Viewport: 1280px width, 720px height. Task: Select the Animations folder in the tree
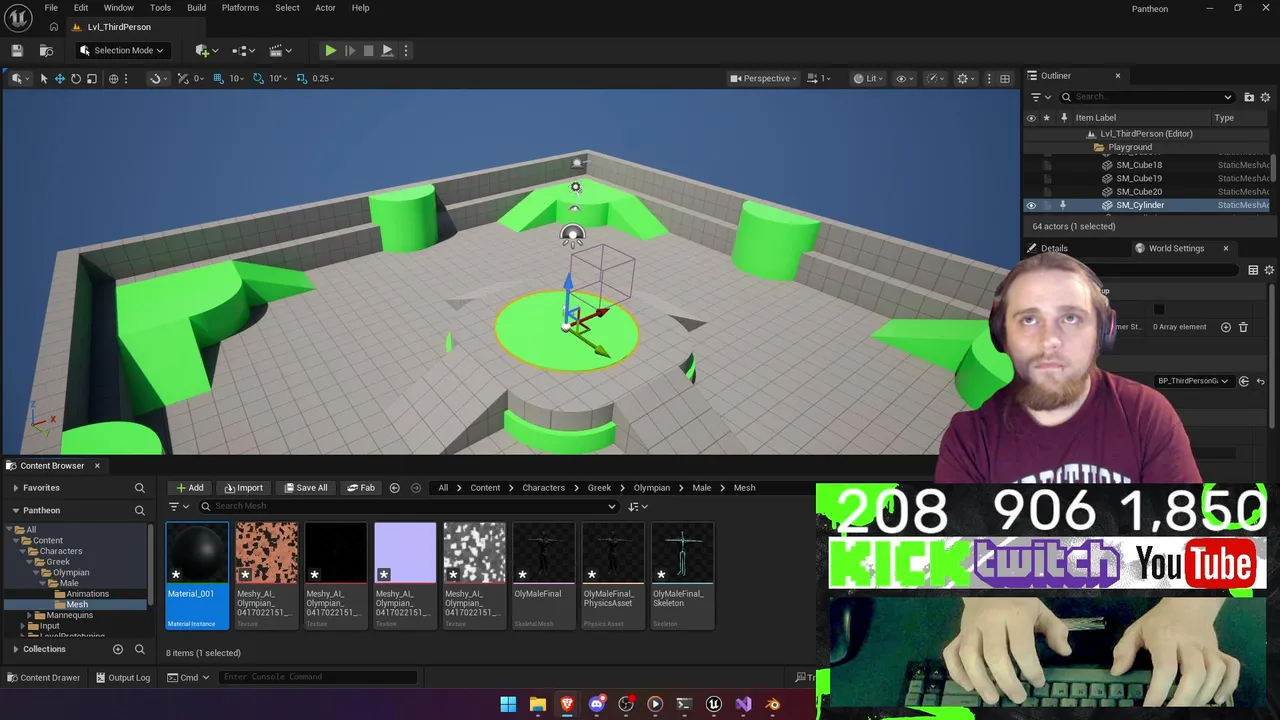pyautogui.click(x=88, y=594)
